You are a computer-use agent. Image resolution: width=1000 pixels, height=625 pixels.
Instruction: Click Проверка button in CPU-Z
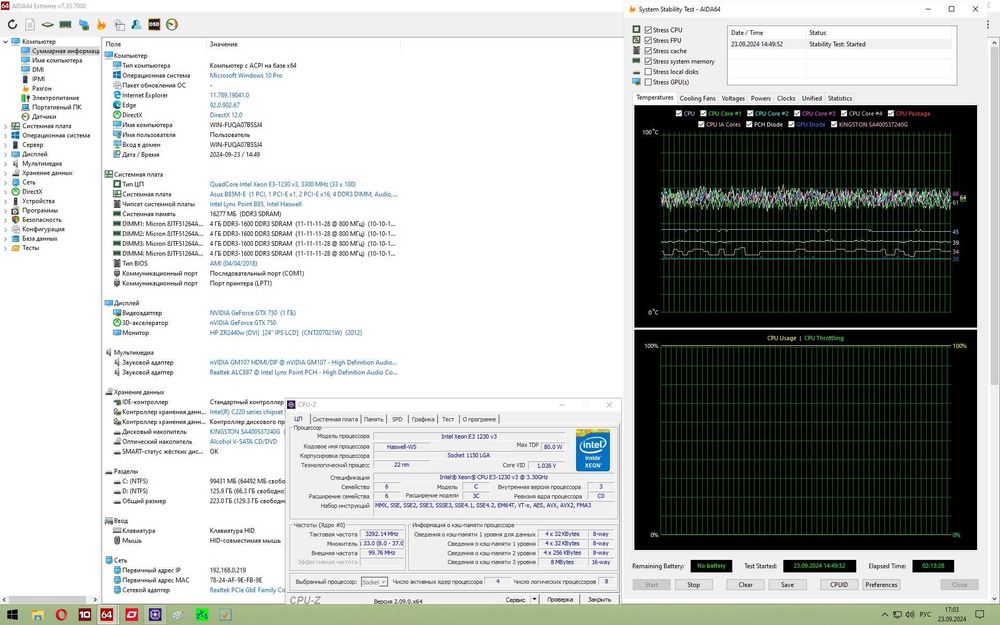[560, 599]
